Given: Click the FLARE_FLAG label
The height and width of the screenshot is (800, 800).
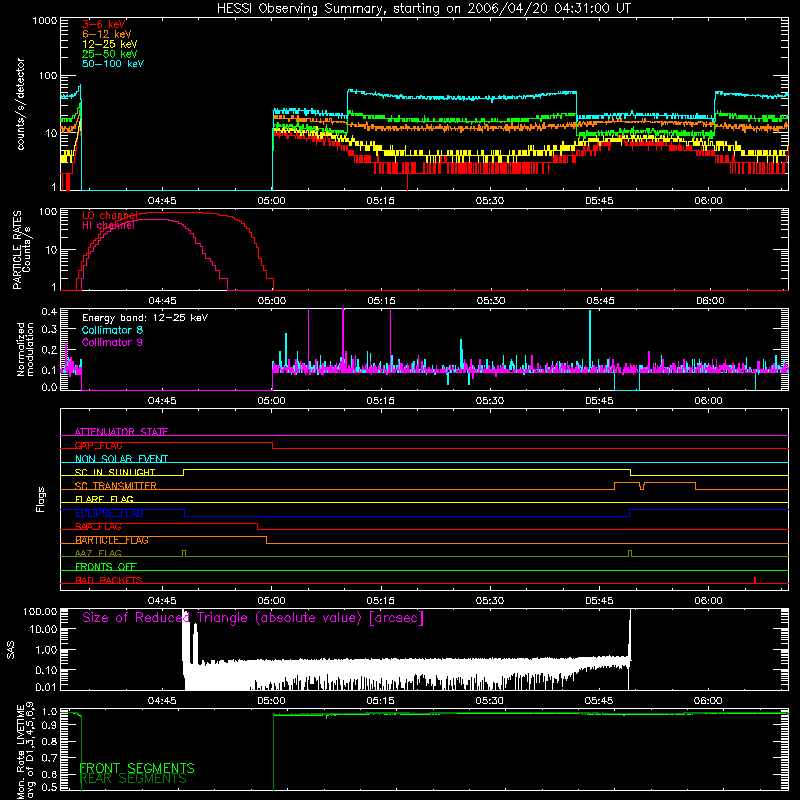Looking at the screenshot, I should [104, 499].
